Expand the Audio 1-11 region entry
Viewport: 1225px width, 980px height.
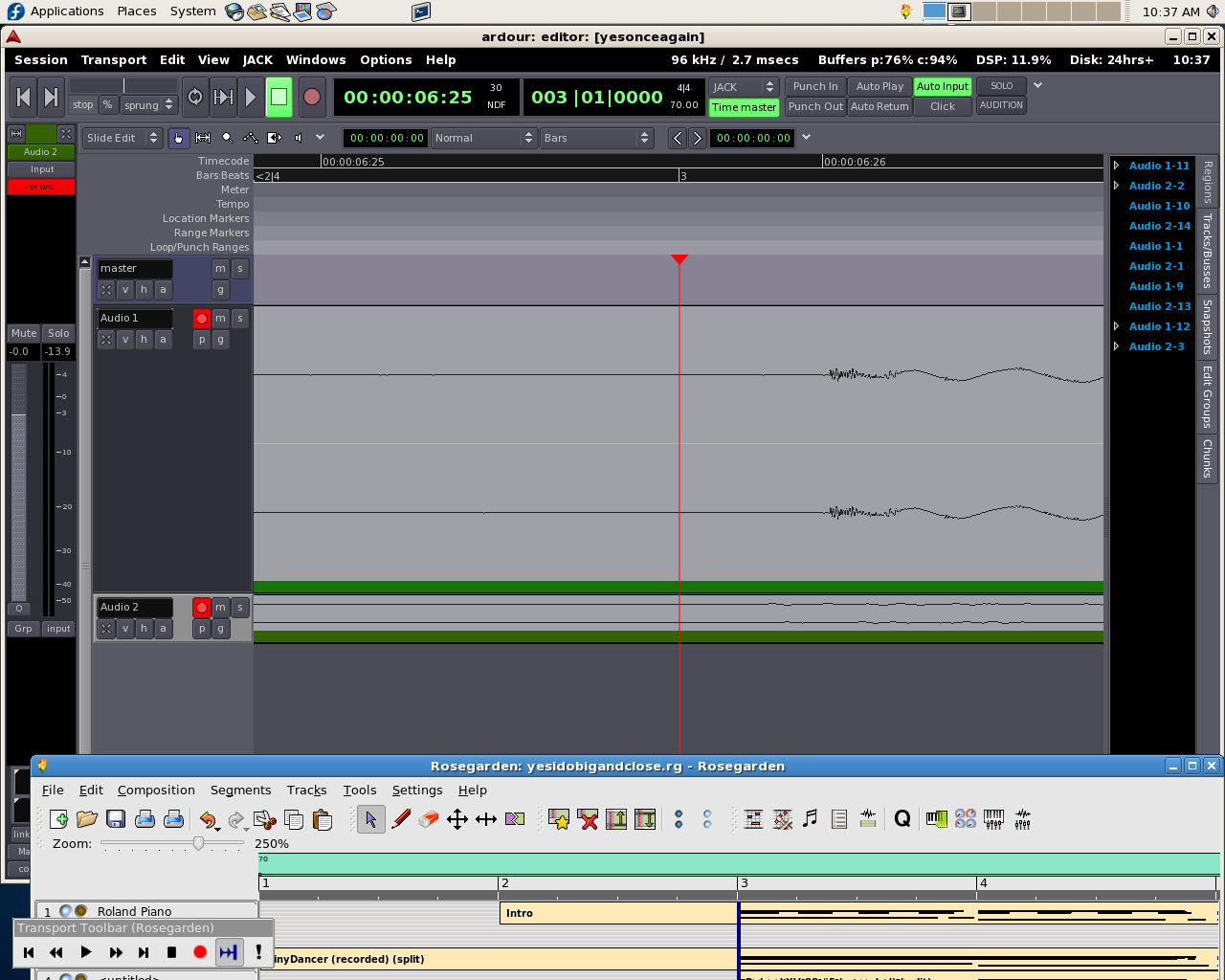[1117, 166]
